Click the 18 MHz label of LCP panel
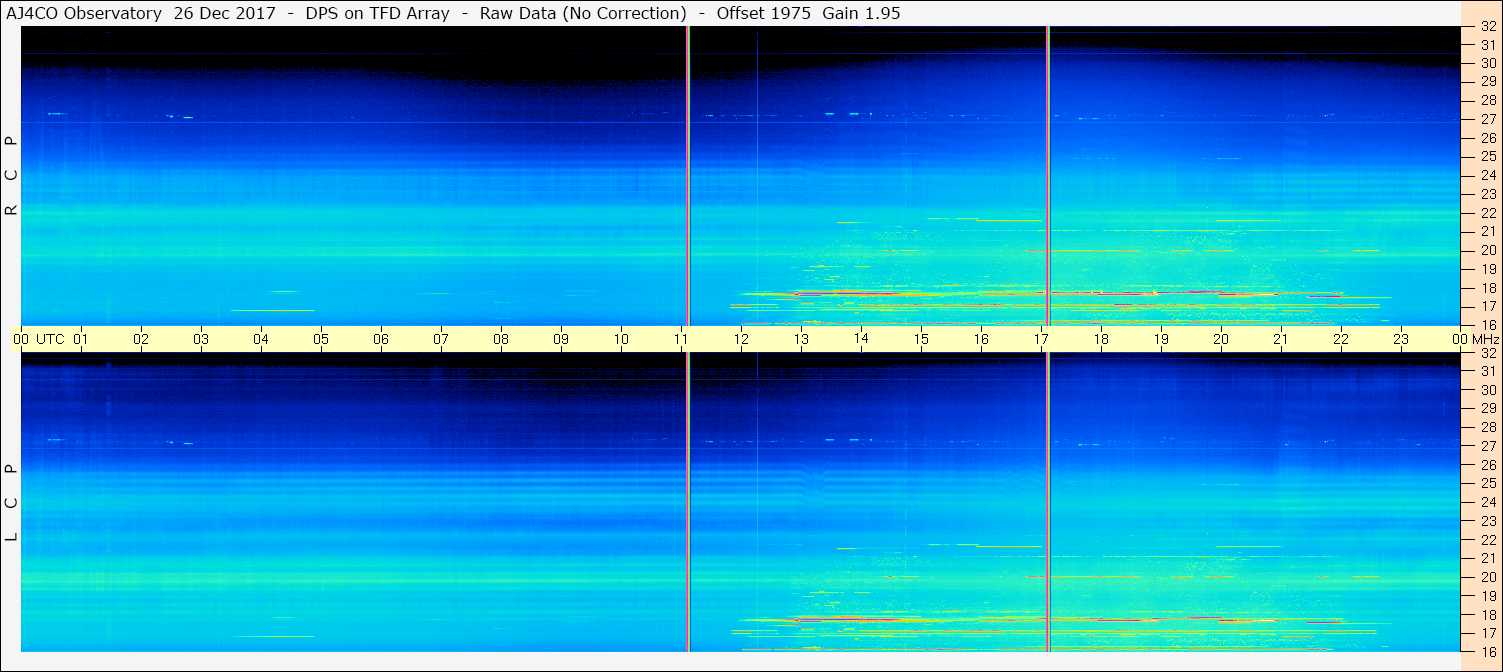This screenshot has height=672, width=1503. coord(1487,615)
